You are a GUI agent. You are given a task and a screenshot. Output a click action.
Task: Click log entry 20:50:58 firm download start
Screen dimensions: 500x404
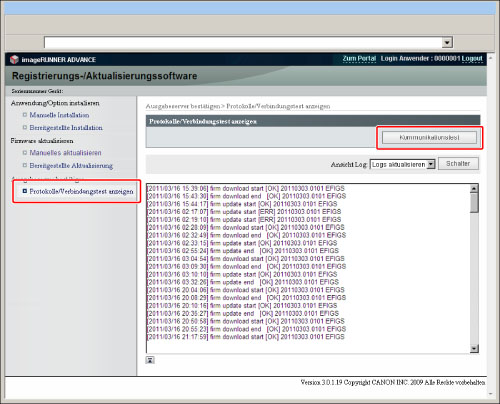pyautogui.click(x=246, y=321)
